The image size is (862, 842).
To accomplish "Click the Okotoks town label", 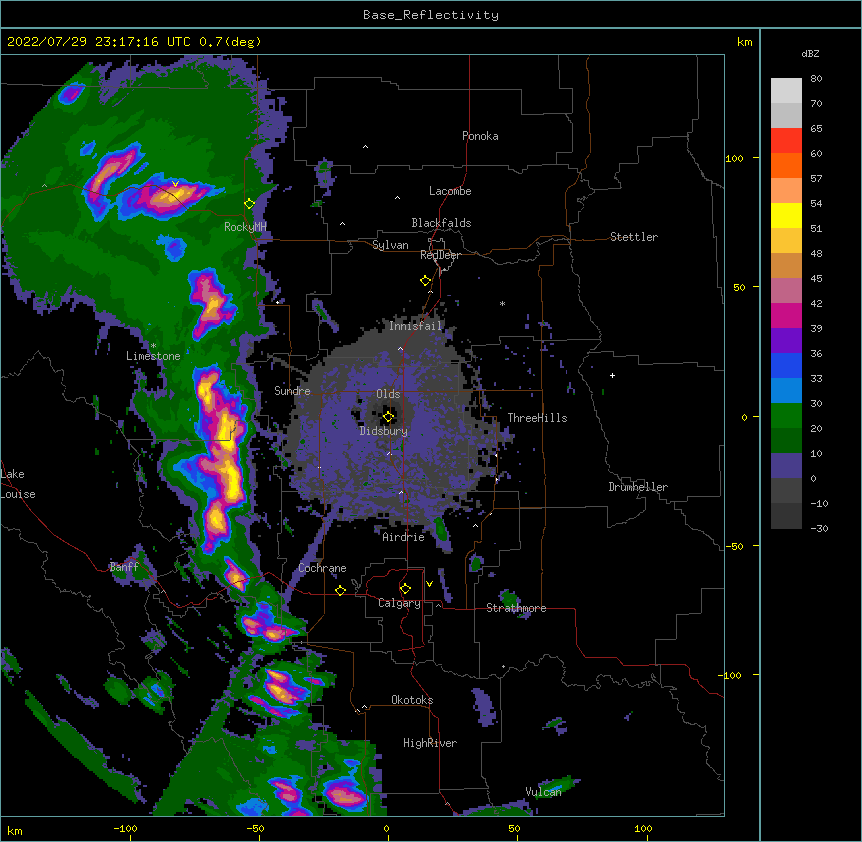I will 412,700.
